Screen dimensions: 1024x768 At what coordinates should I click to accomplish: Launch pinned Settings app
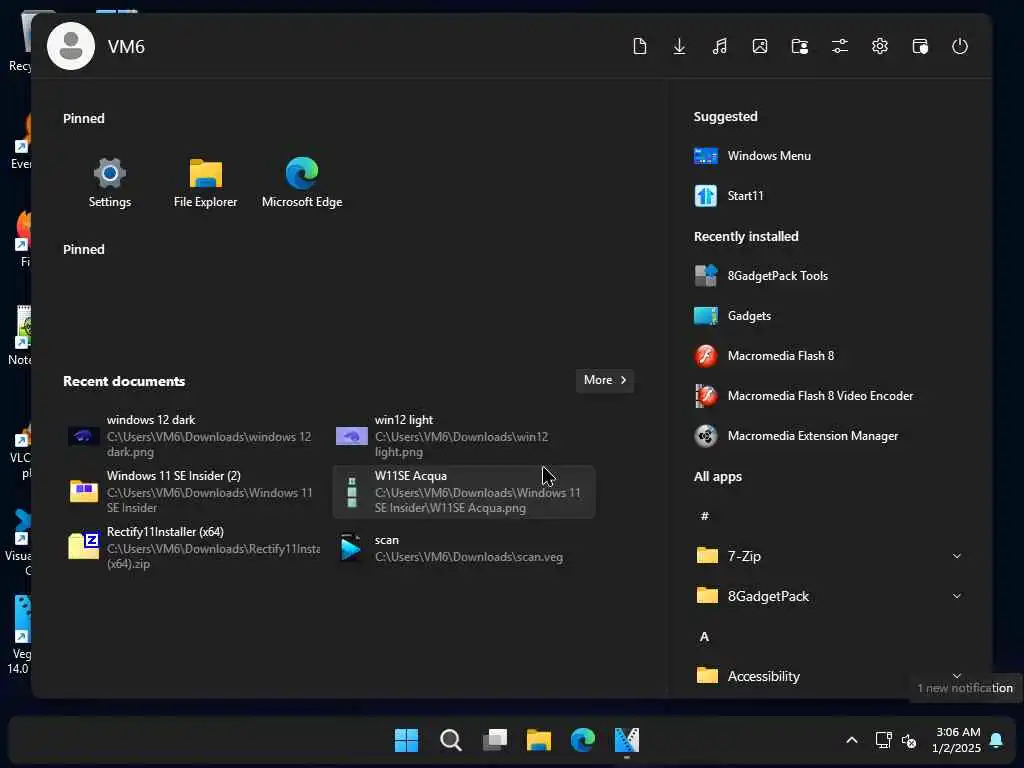point(110,182)
